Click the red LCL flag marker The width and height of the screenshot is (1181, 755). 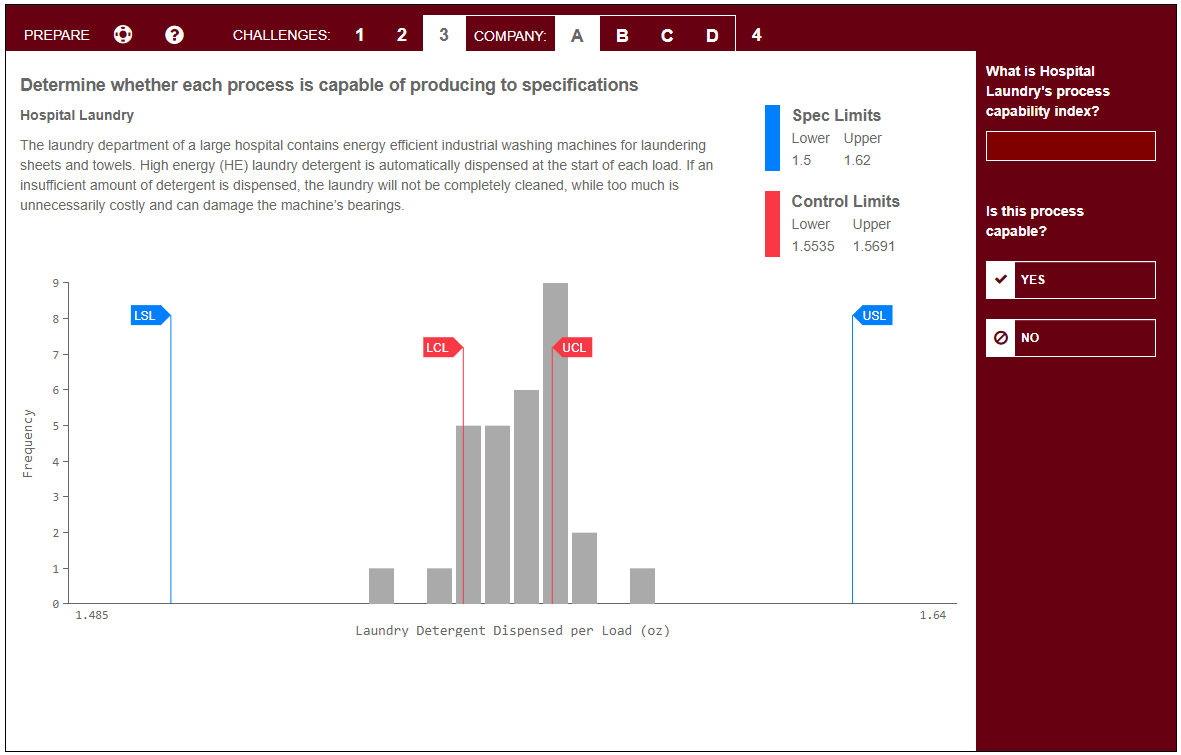click(x=440, y=347)
